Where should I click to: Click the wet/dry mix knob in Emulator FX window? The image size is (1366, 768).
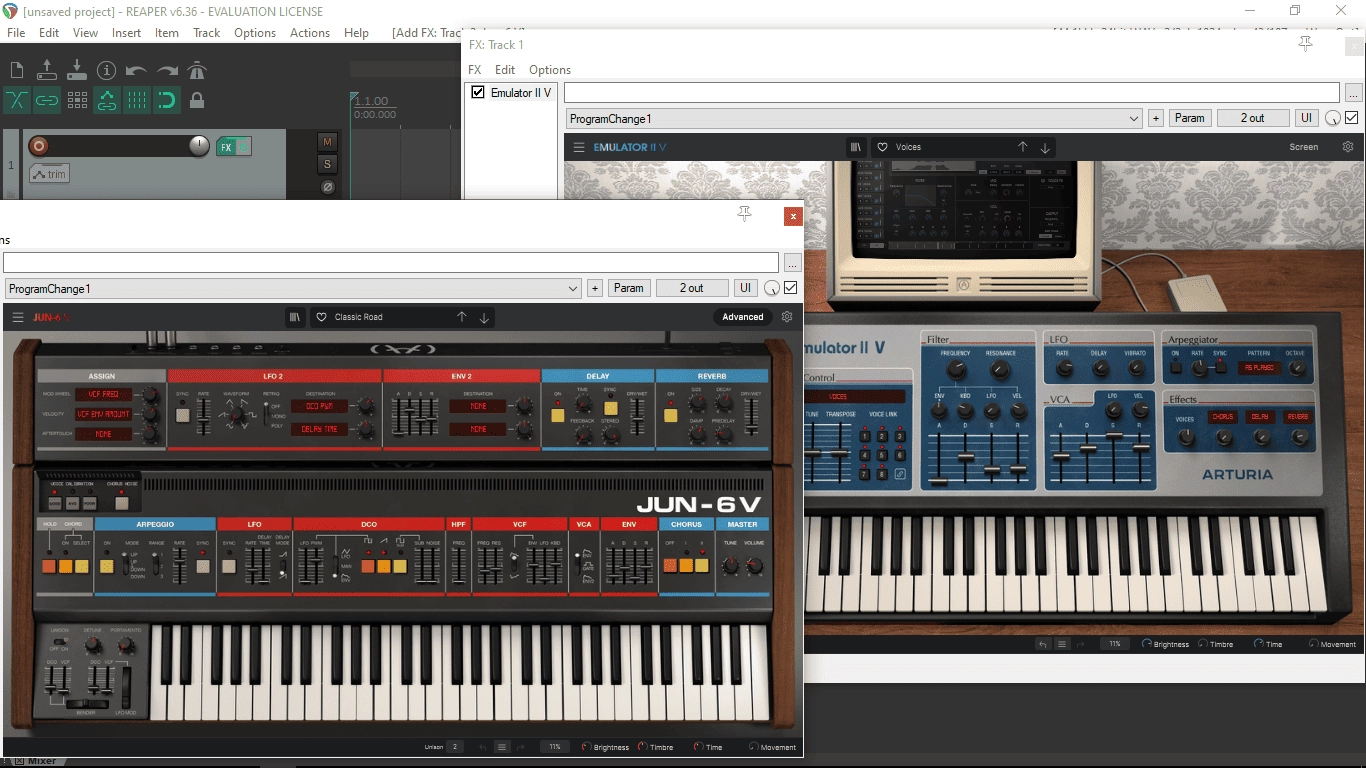[x=1332, y=118]
